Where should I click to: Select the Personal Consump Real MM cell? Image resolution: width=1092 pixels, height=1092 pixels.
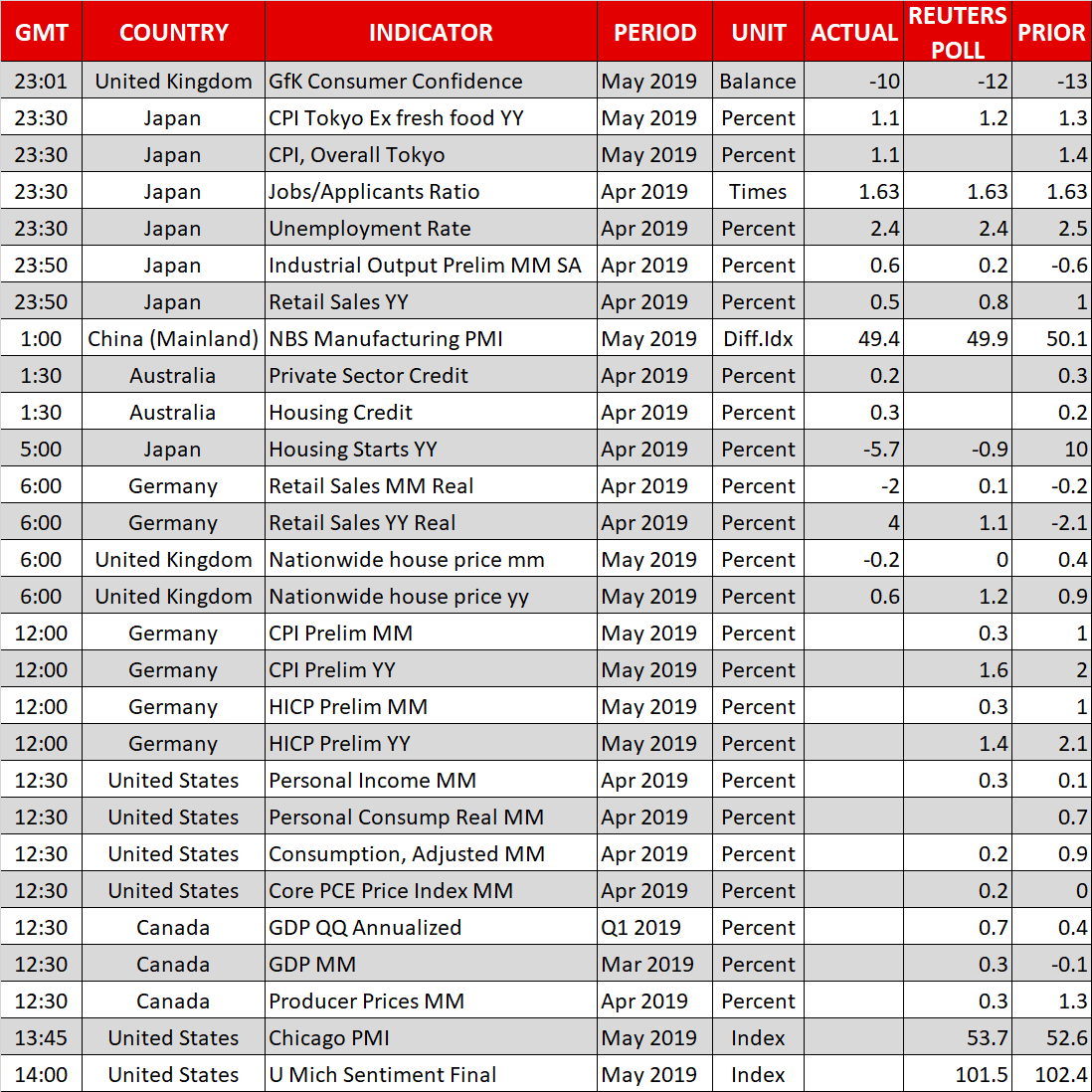click(x=431, y=817)
